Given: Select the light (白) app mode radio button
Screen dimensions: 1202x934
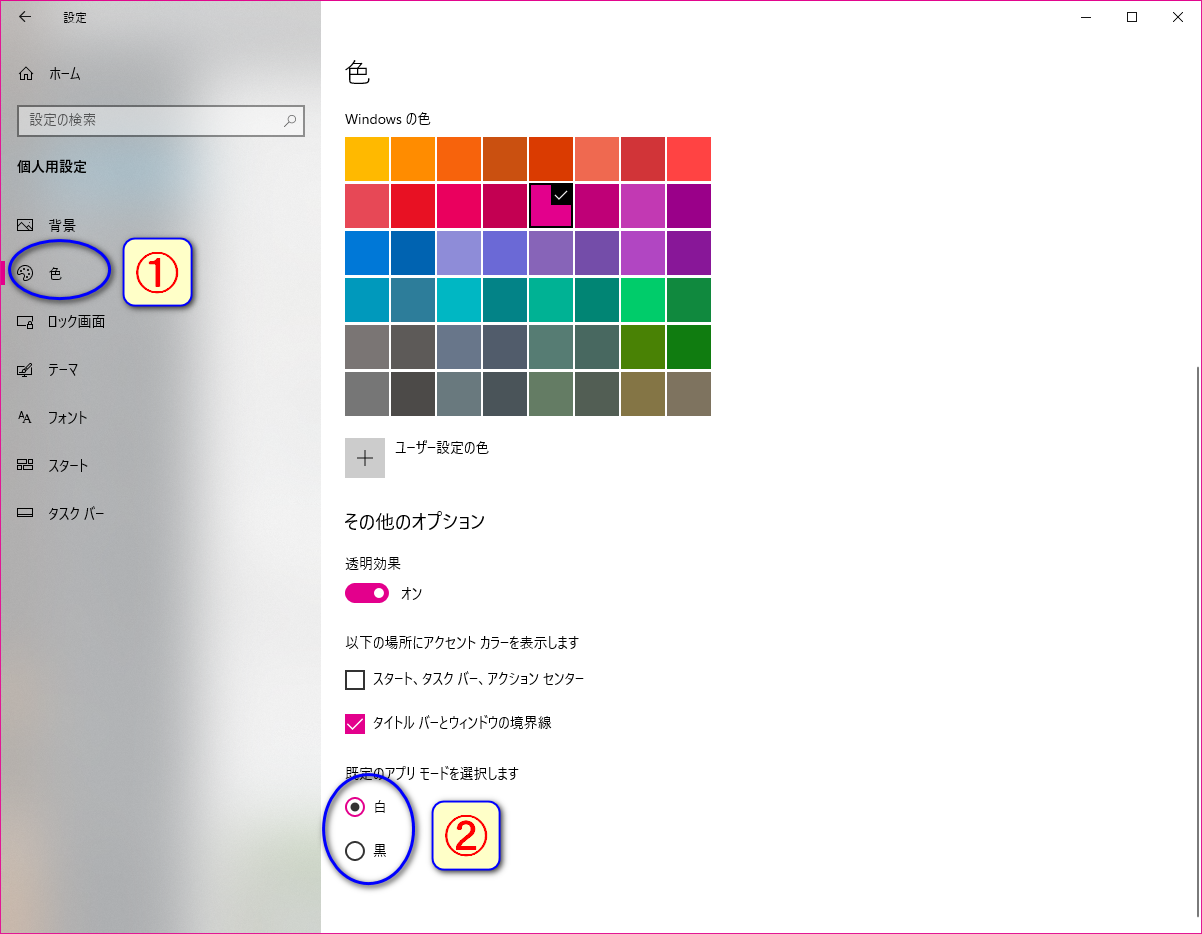Looking at the screenshot, I should click(x=355, y=807).
